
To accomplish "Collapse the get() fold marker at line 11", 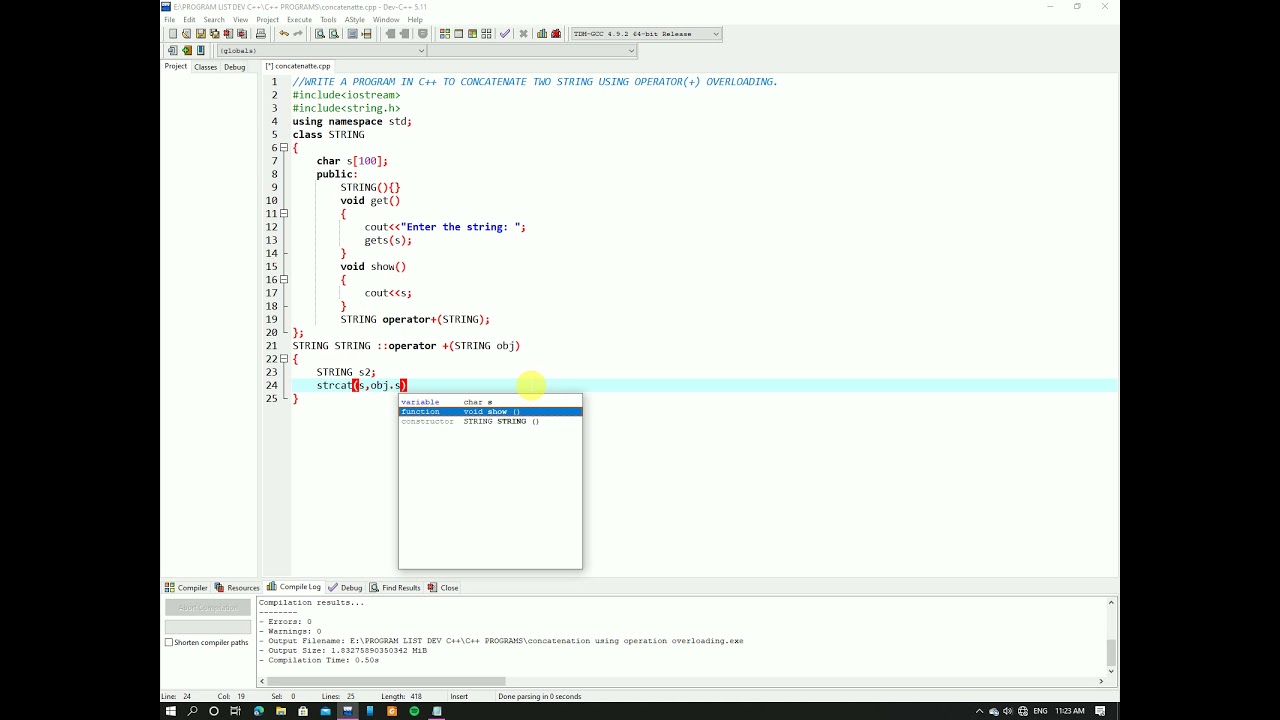I will coord(284,213).
